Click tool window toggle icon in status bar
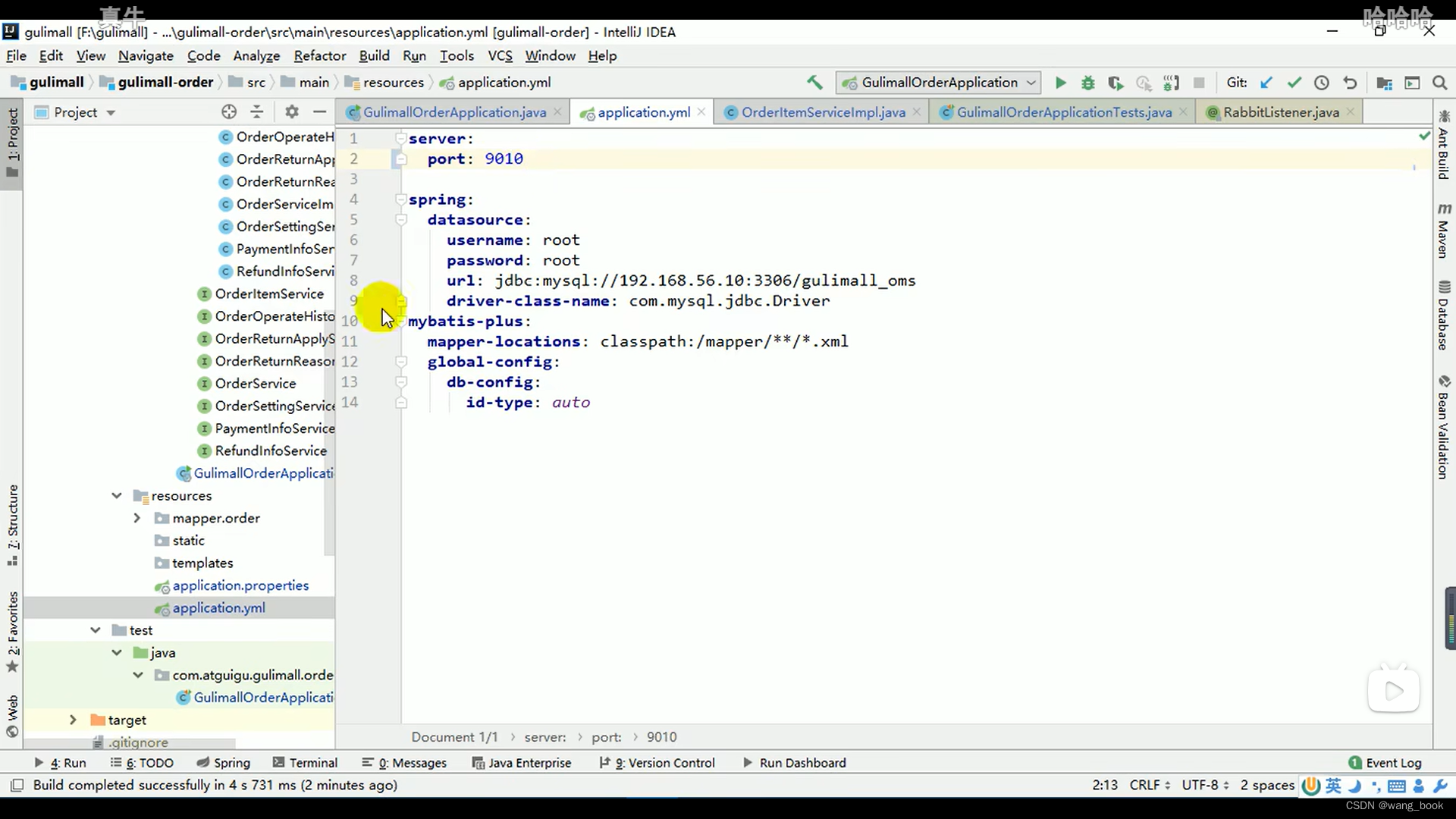 click(17, 785)
